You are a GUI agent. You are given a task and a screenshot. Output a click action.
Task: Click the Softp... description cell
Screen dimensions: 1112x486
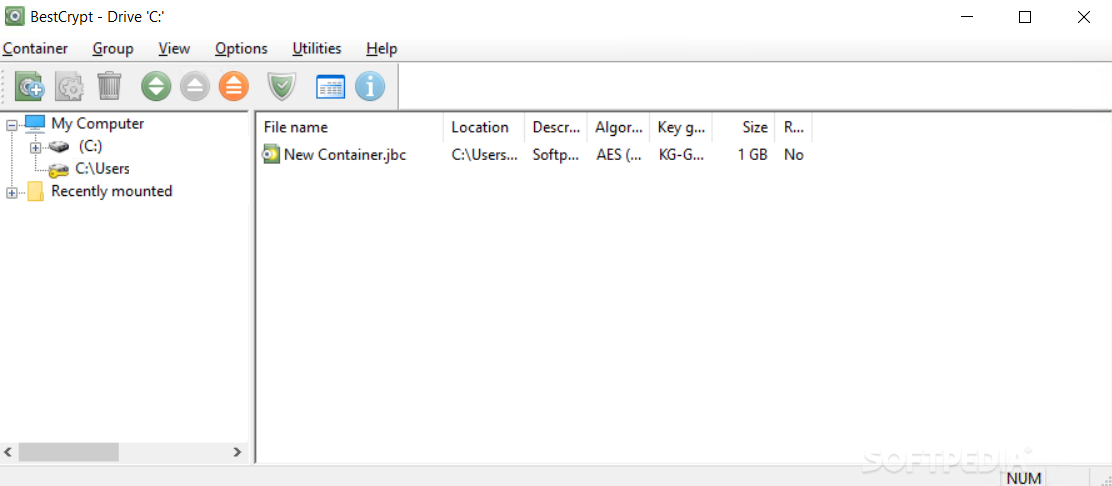coord(557,154)
